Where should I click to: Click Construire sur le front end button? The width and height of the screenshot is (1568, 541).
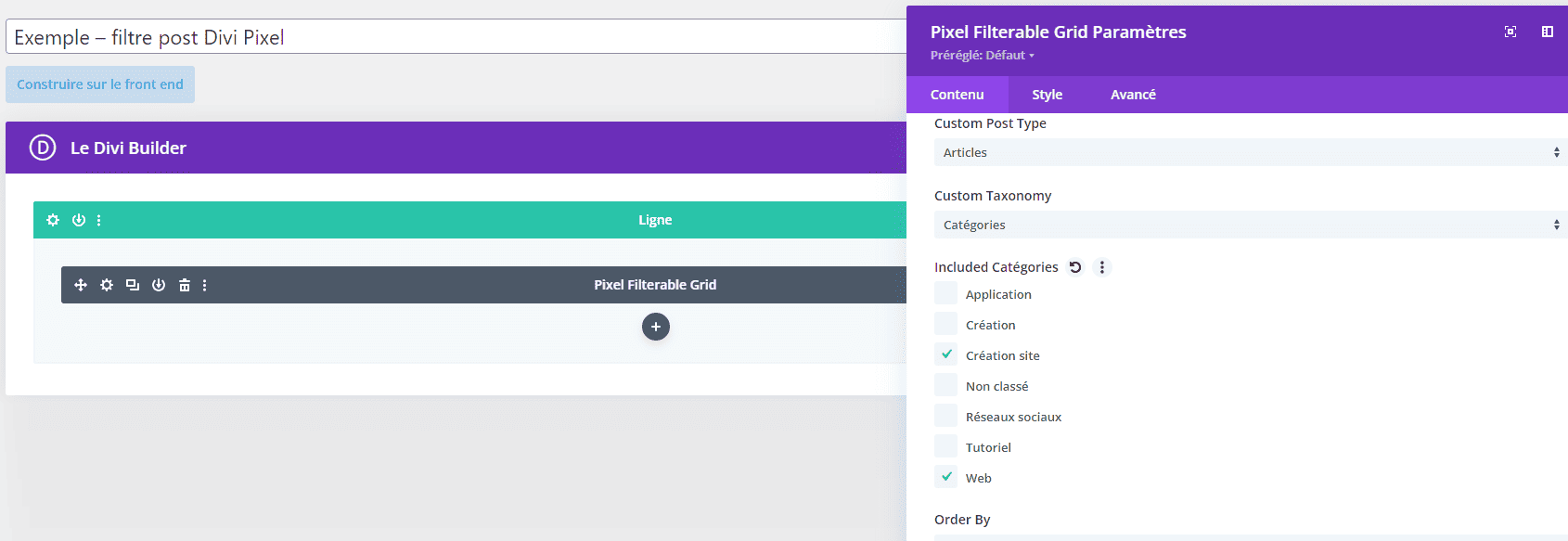100,84
